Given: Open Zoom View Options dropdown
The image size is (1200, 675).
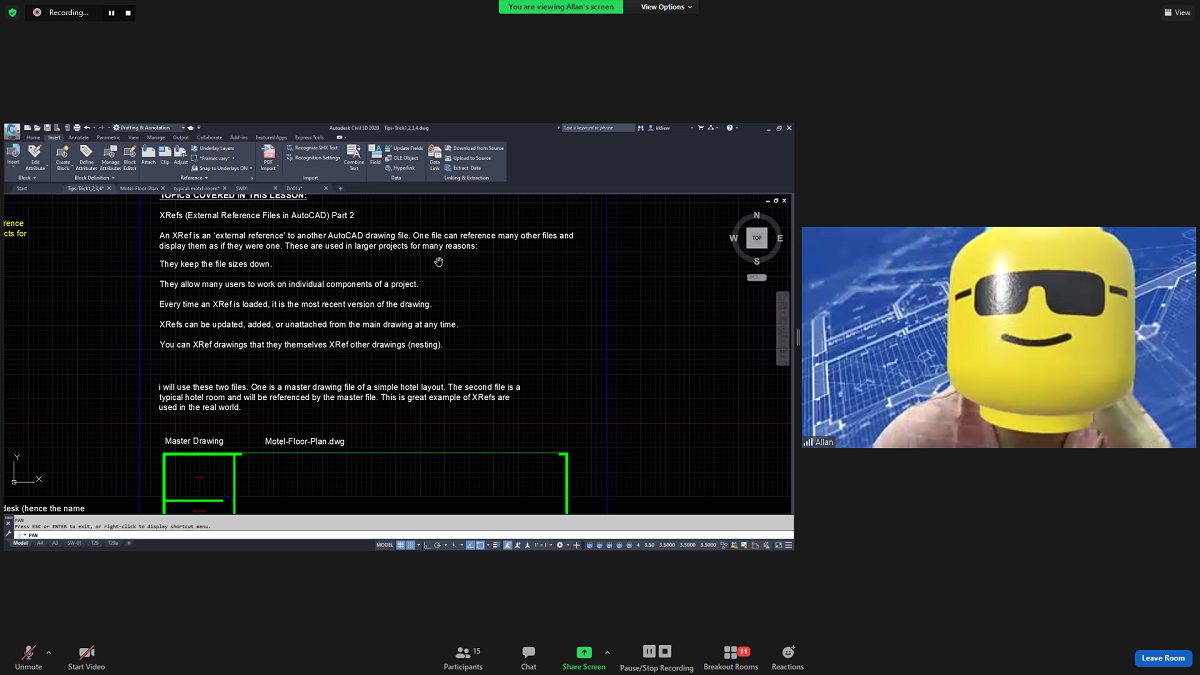Looking at the screenshot, I should [x=667, y=7].
